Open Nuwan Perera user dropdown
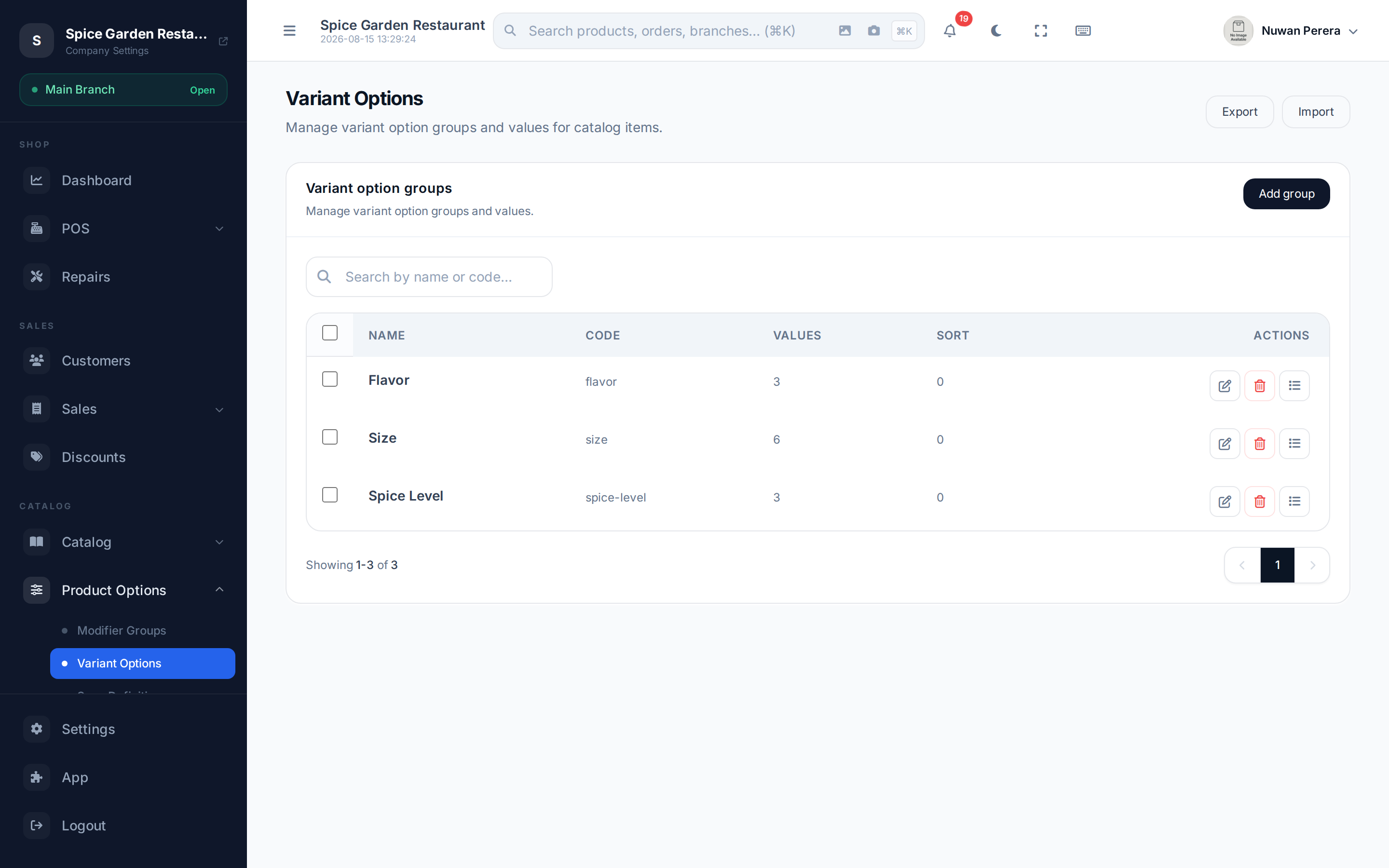Image resolution: width=1389 pixels, height=868 pixels. pos(1290,31)
